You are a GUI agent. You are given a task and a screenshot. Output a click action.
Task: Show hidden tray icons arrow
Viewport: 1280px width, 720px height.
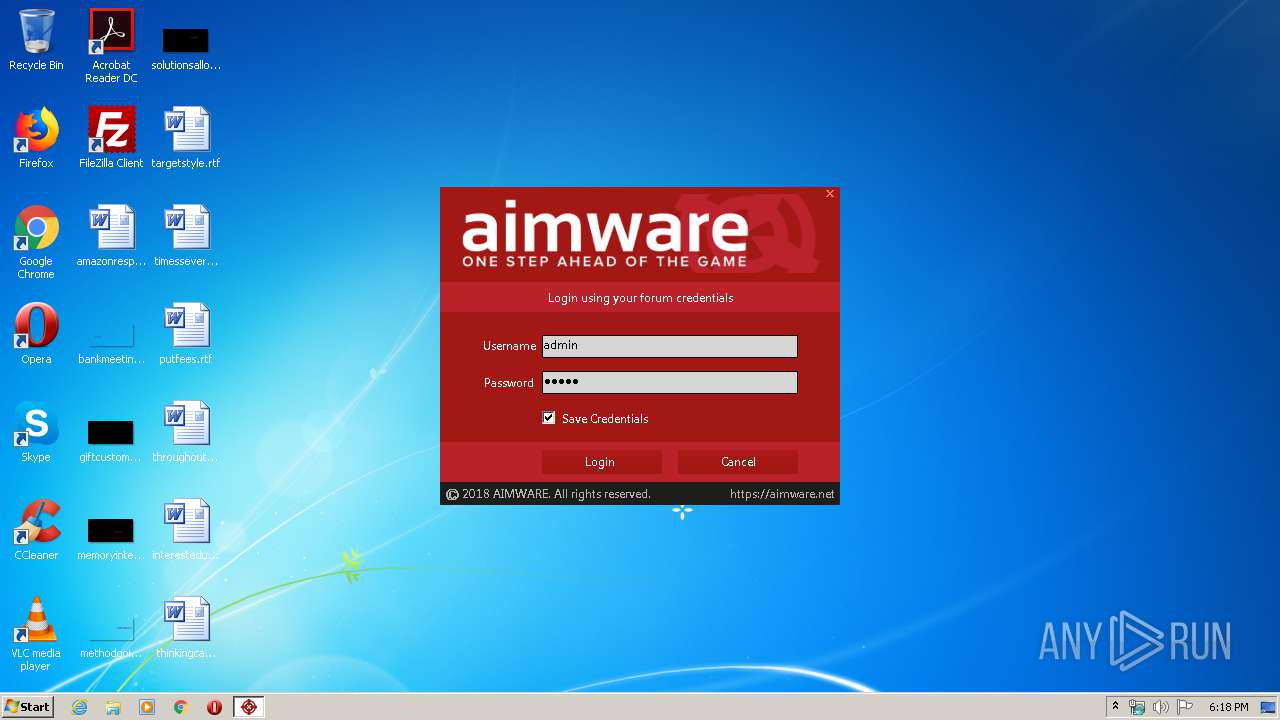point(1115,707)
